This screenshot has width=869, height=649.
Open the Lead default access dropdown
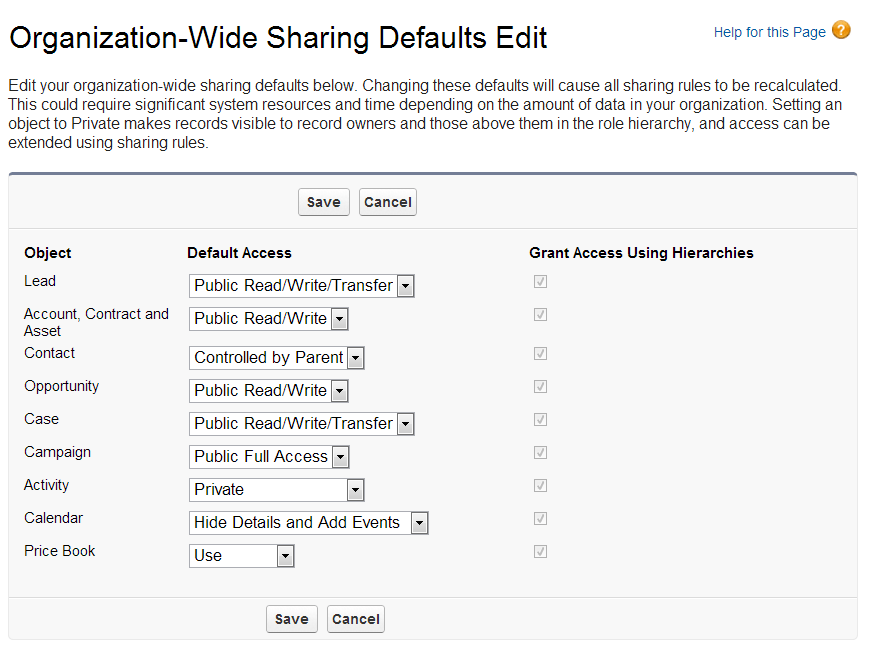point(301,286)
